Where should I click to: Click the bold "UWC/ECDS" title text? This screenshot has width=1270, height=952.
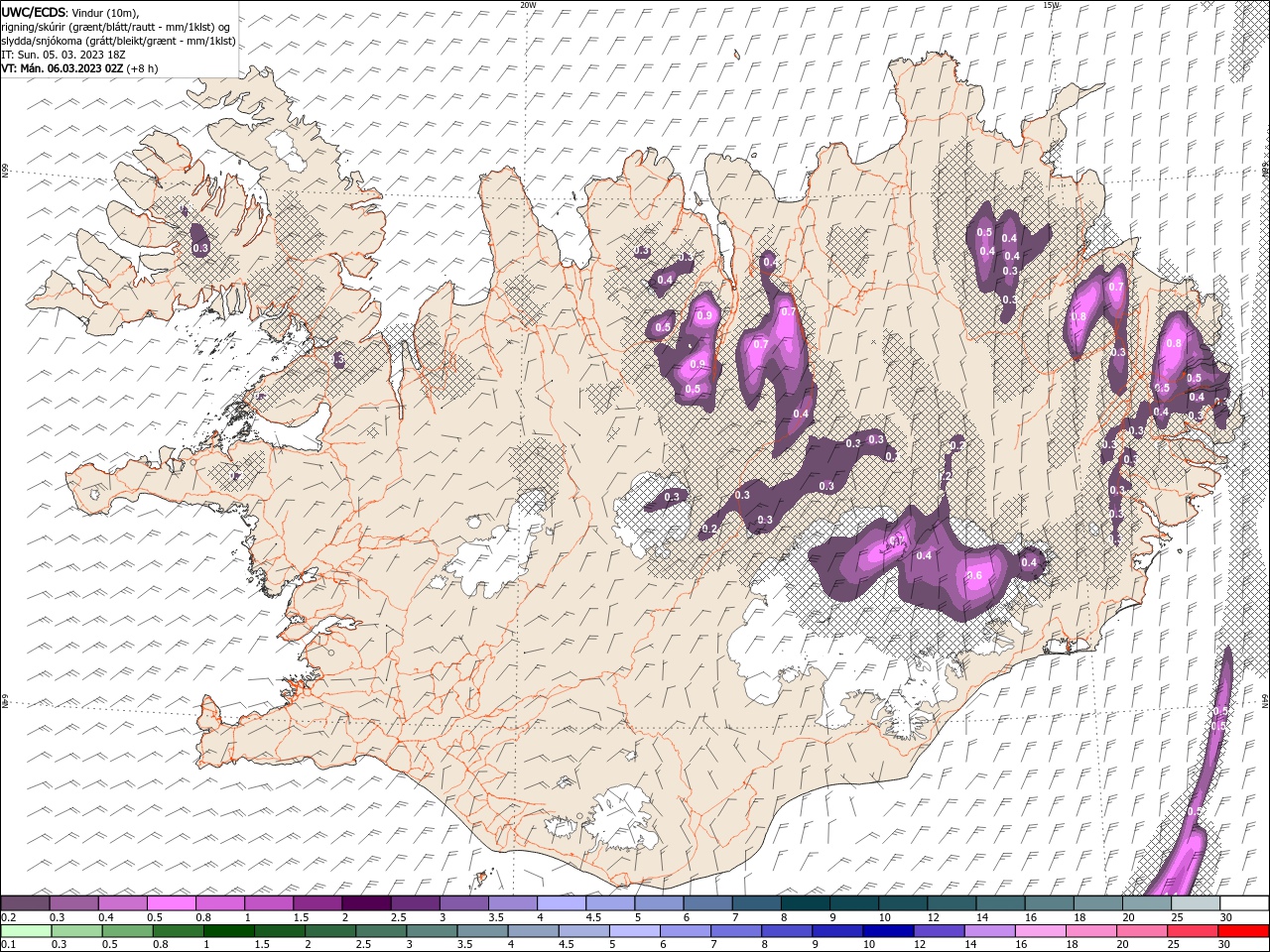click(x=35, y=11)
